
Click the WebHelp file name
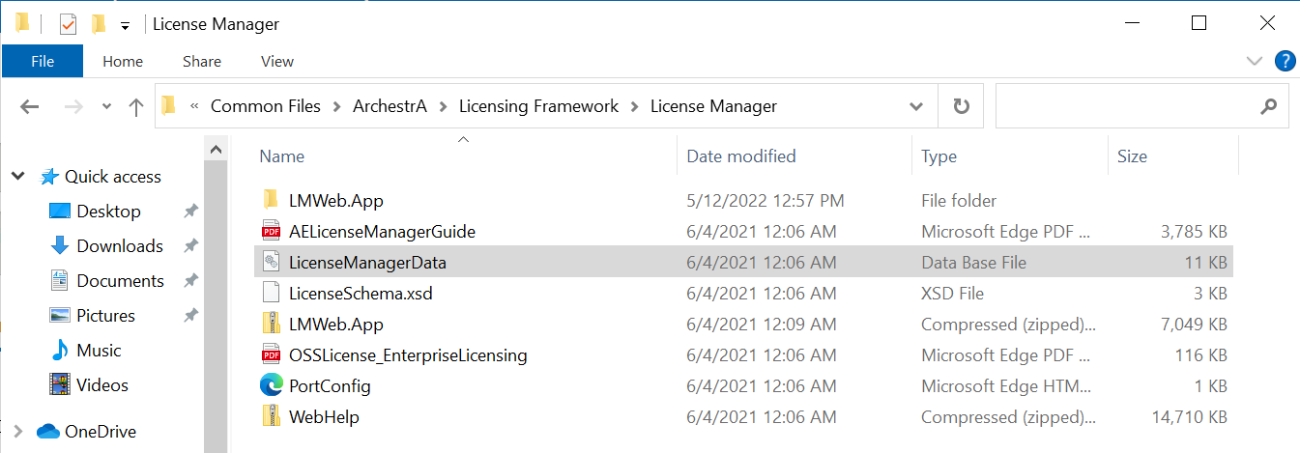coord(324,417)
